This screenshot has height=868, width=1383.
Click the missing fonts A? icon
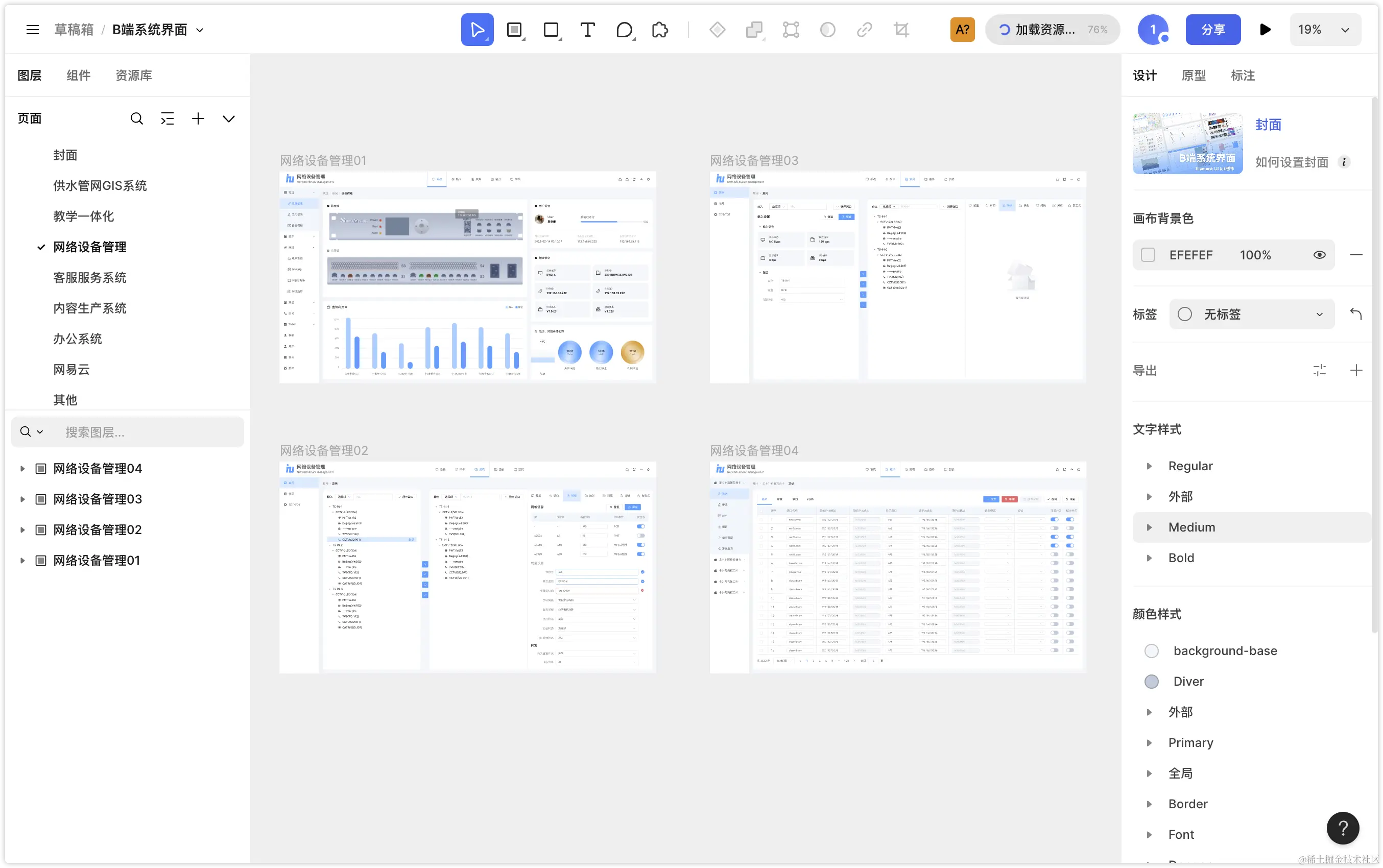962,30
